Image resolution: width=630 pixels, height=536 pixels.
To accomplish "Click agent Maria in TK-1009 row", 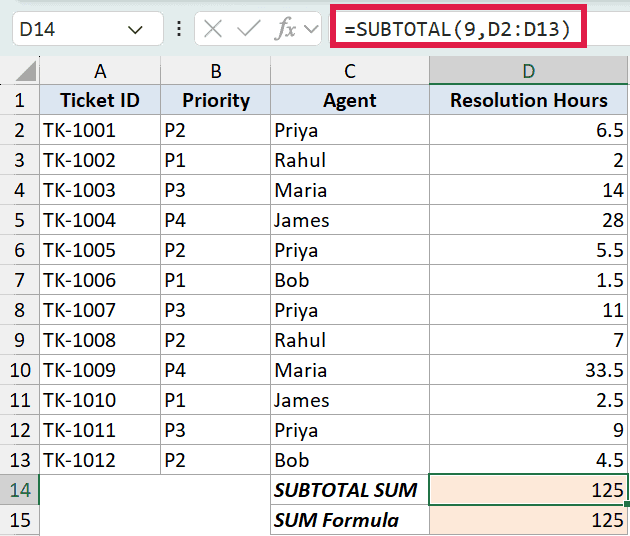I will pyautogui.click(x=350, y=370).
